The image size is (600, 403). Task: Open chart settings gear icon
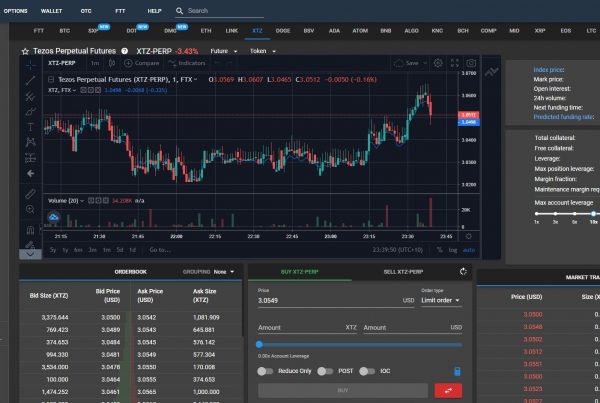(x=438, y=63)
